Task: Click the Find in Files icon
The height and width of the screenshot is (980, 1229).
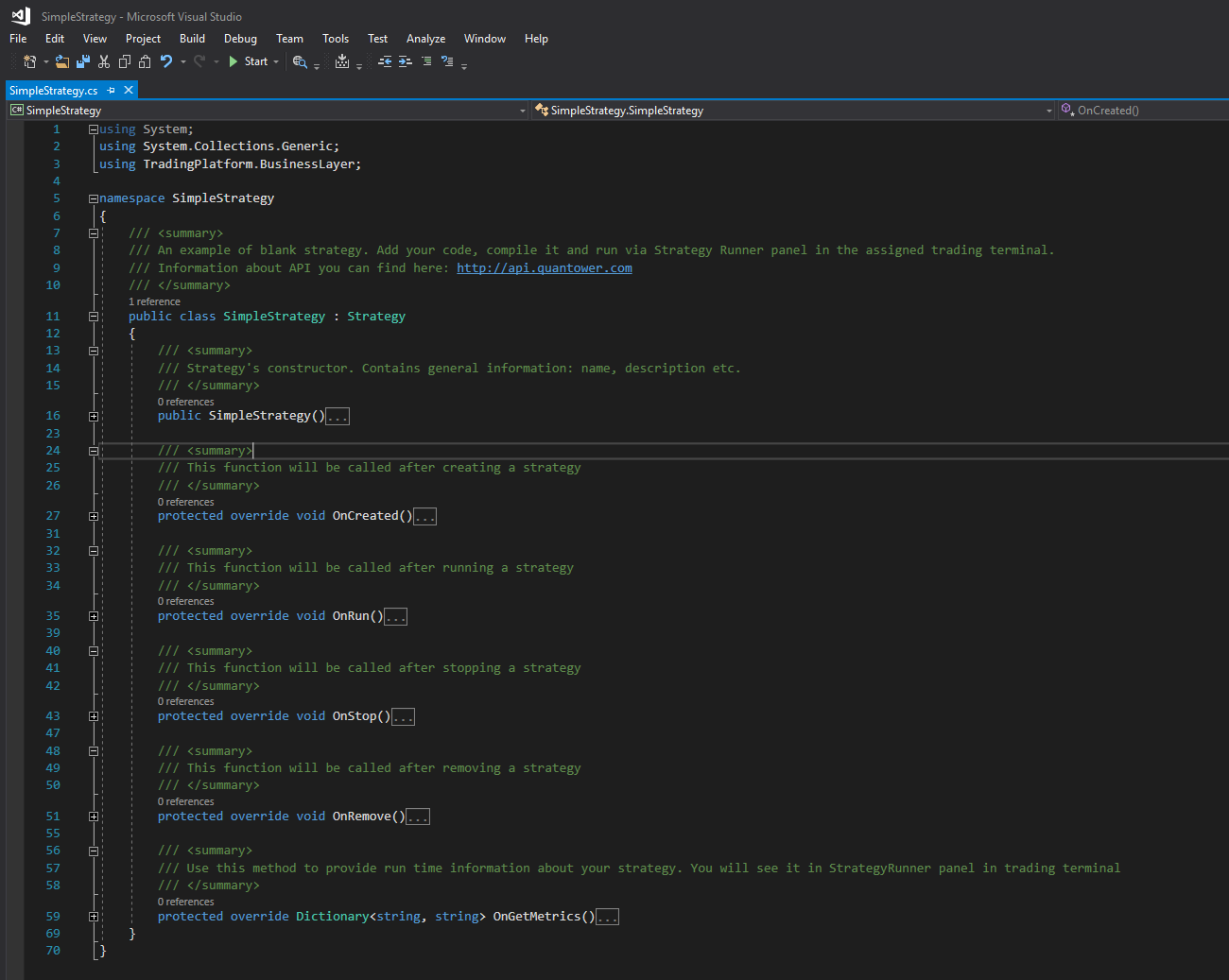Action: coord(300,61)
